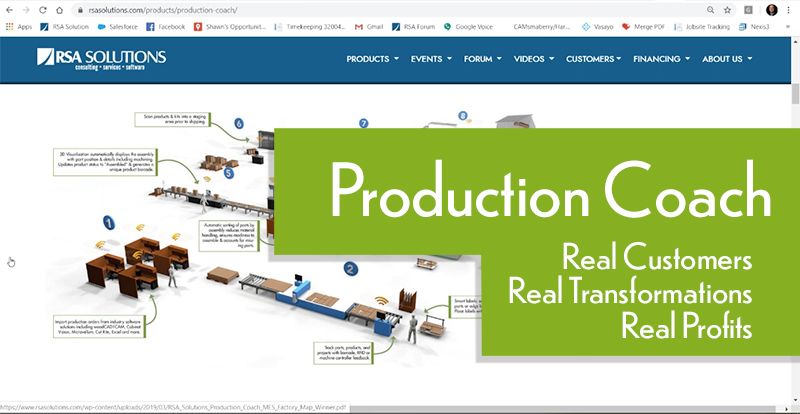800x414 pixels.
Task: Open the Salesforce bookmark
Action: tap(117, 27)
